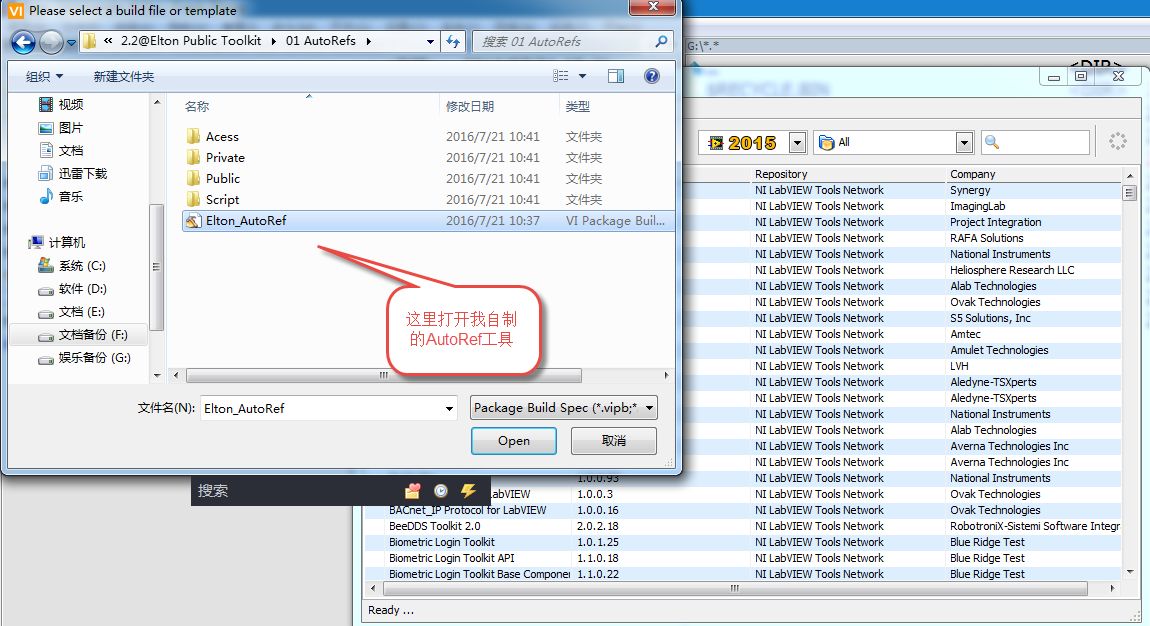This screenshot has width=1150, height=626.
Task: Select 视频 in the navigation pane
Action: tap(61, 104)
